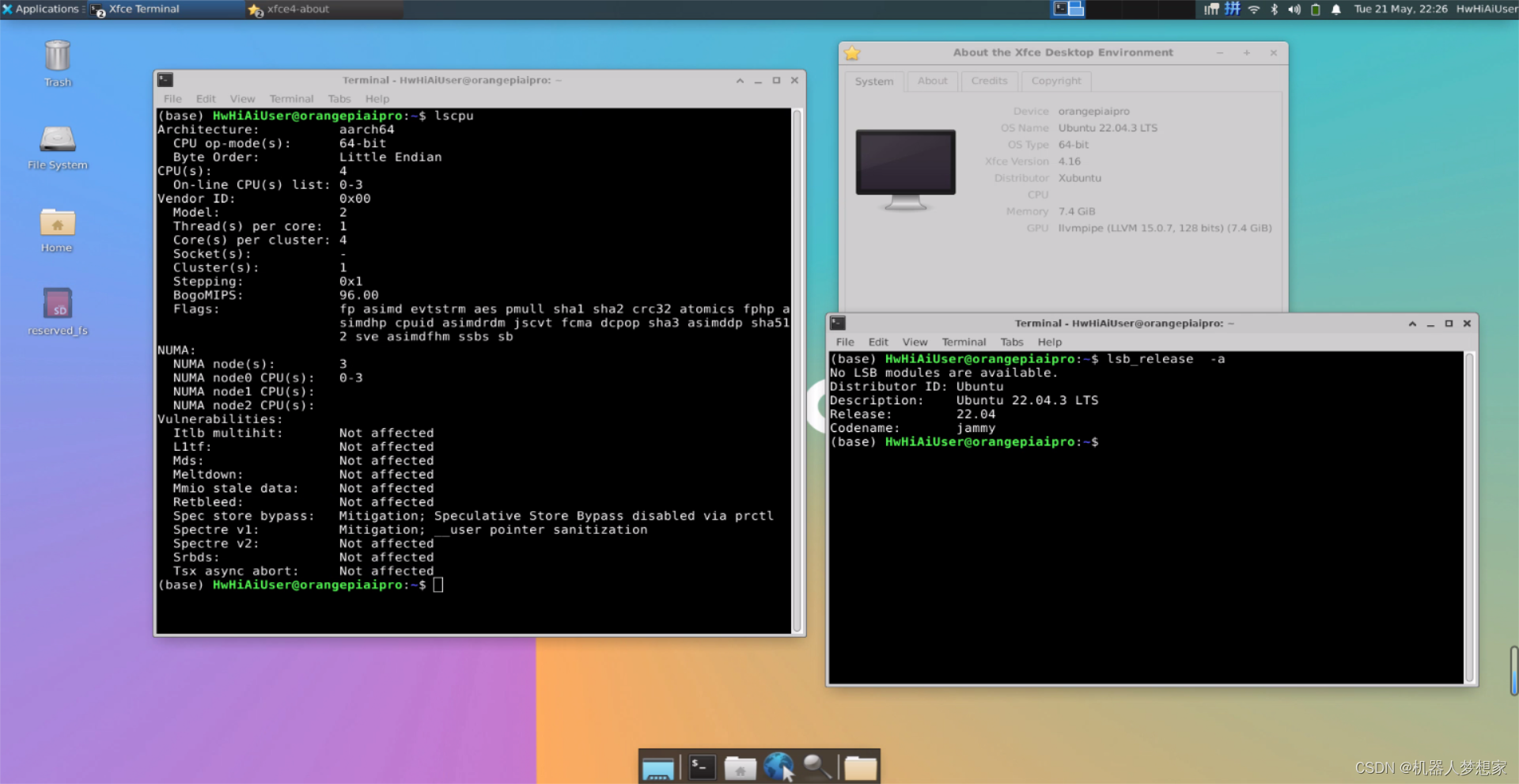The image size is (1519, 784).
Task: Click the Codename jammy output line
Action: tap(912, 428)
